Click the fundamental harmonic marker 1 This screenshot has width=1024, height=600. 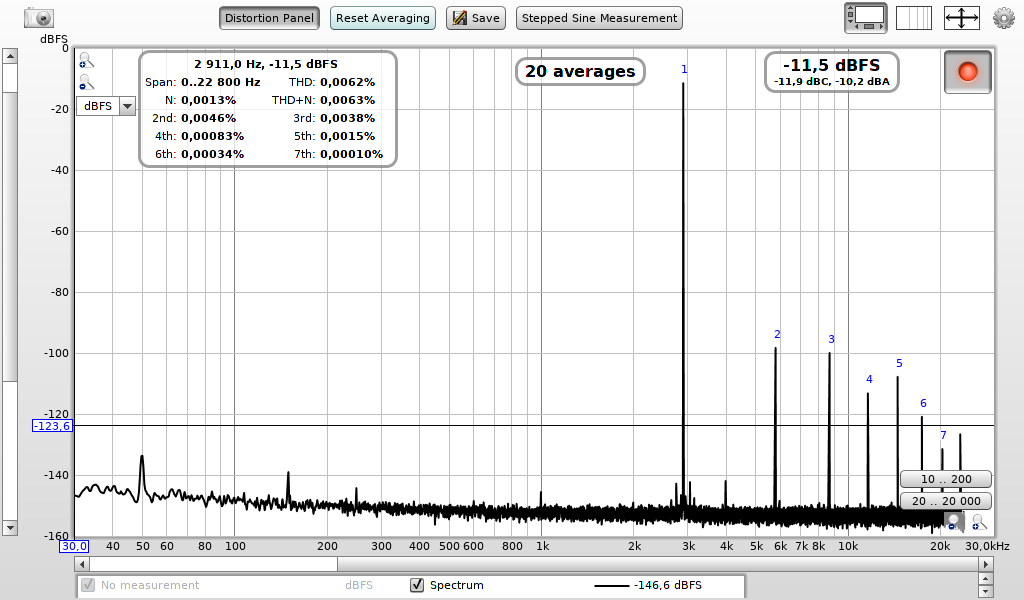pyautogui.click(x=684, y=69)
